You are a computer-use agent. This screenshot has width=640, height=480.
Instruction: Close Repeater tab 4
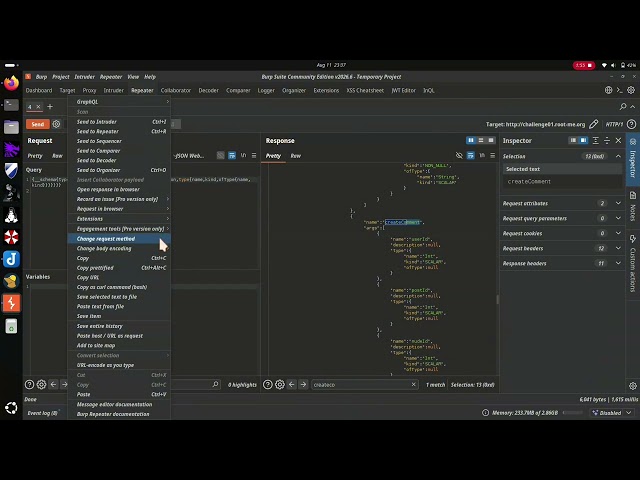point(38,107)
